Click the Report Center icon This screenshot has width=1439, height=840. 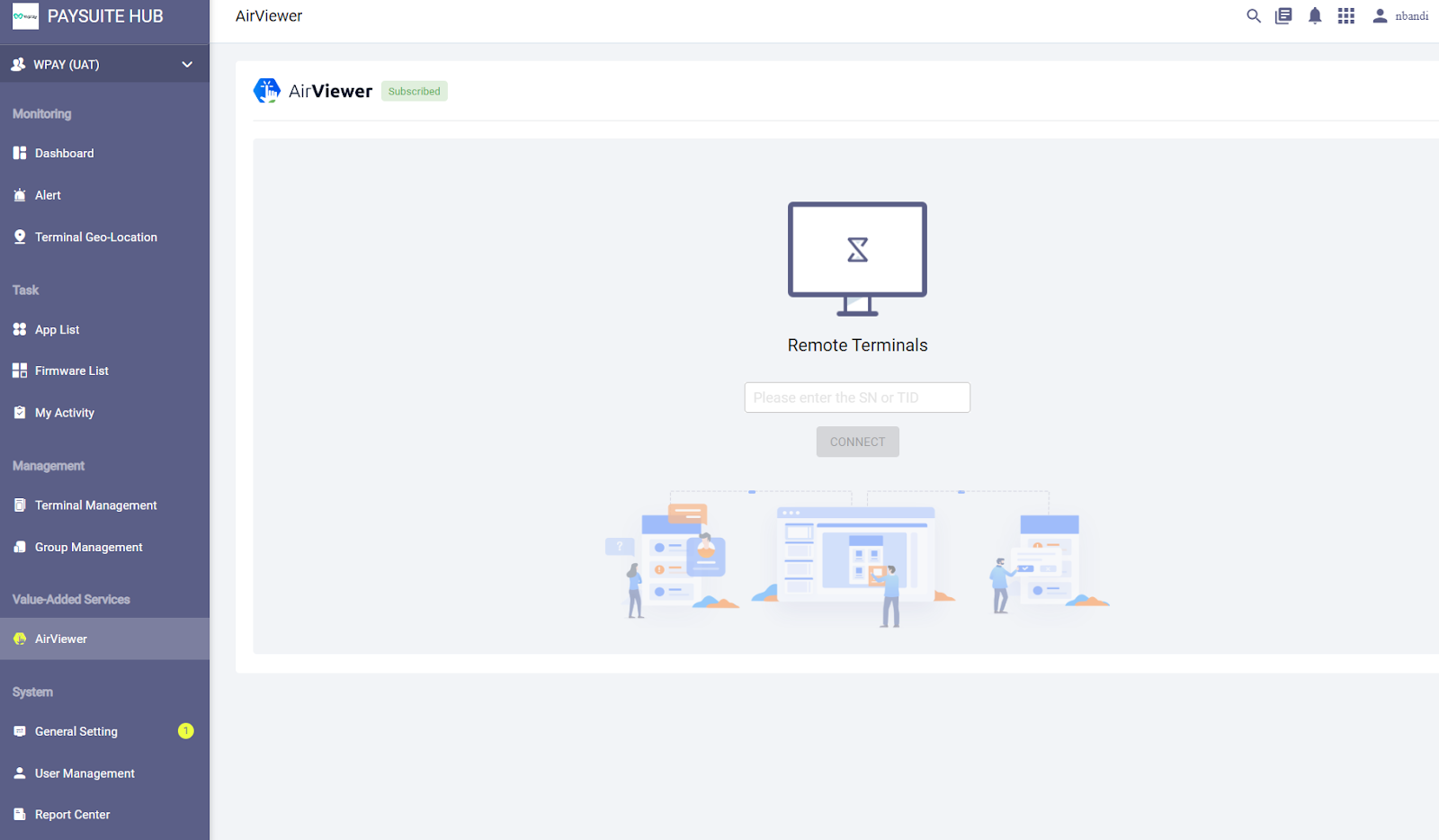coord(20,814)
